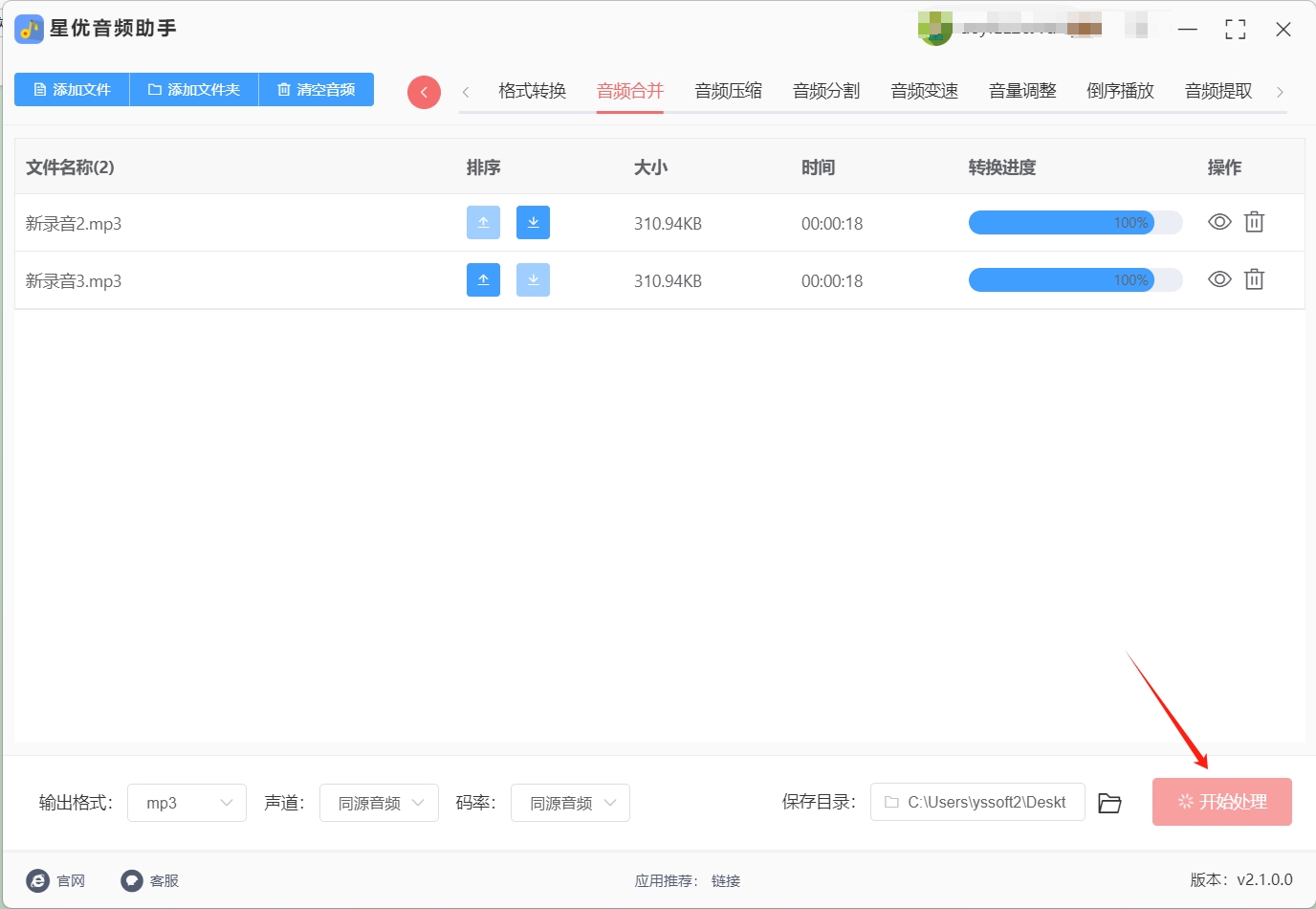Click the 版本: v2.1.0.0 version text
Image resolution: width=1316 pixels, height=909 pixels.
[1241, 879]
